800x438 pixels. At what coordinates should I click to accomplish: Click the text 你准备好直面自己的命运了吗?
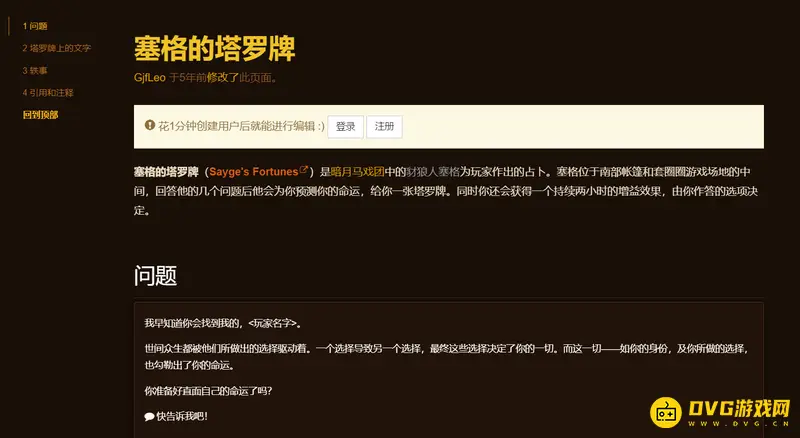point(208,391)
